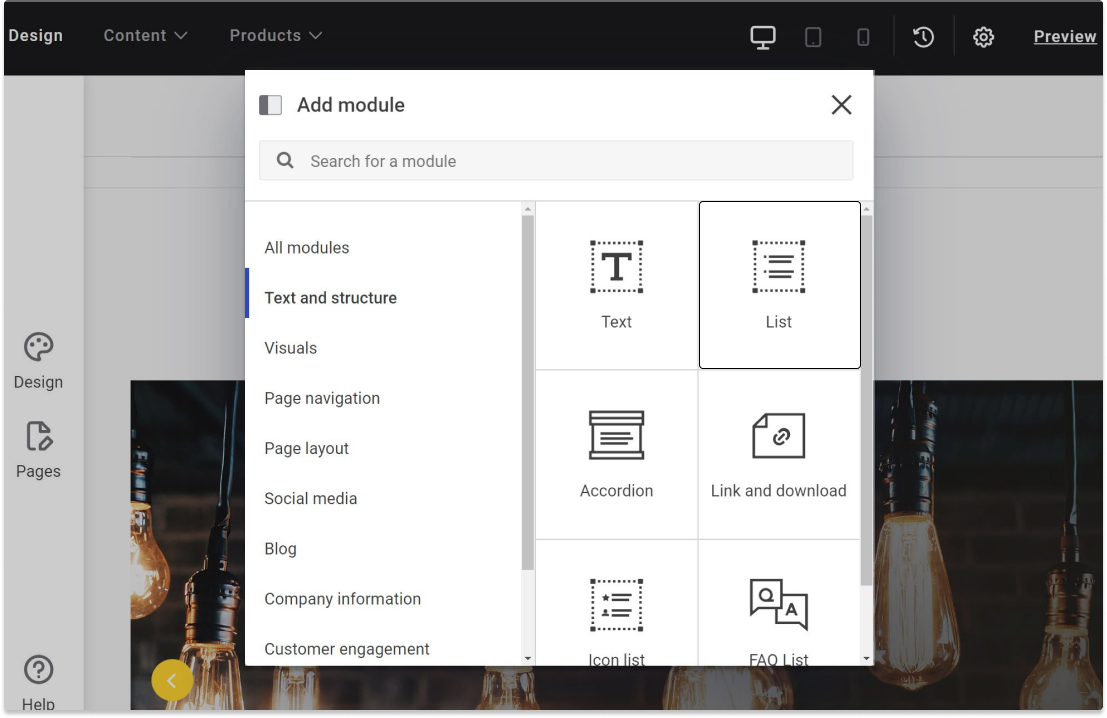
Task: Select the Accordion module
Action: click(616, 454)
